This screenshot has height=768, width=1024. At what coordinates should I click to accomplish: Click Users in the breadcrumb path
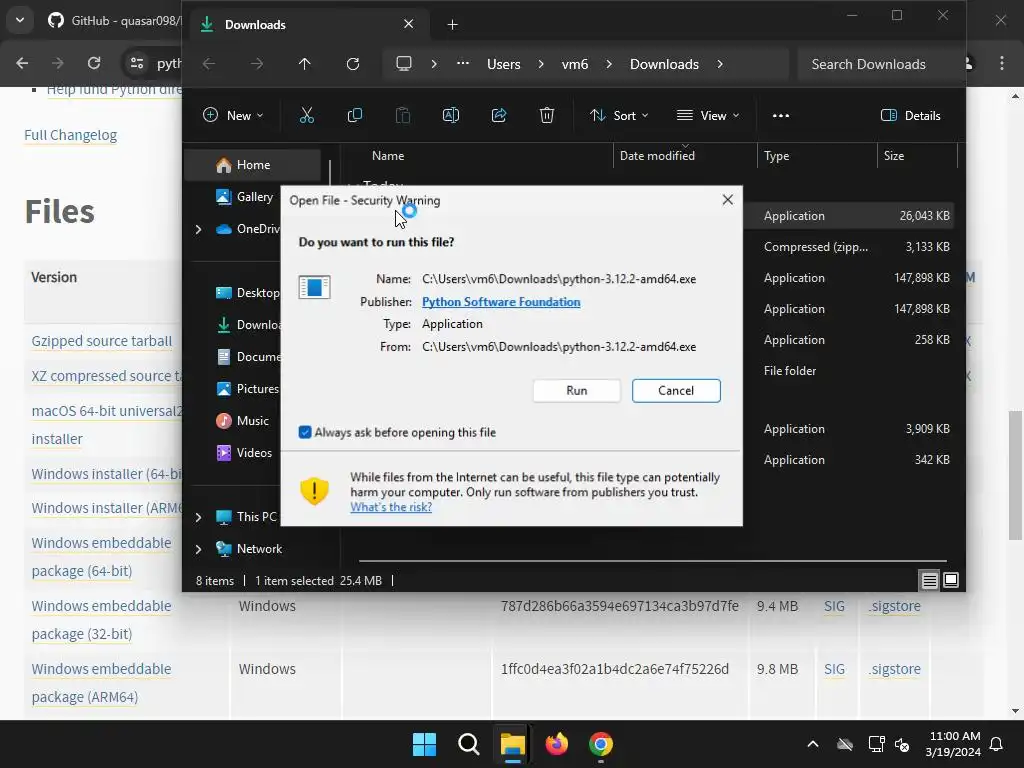tap(504, 64)
